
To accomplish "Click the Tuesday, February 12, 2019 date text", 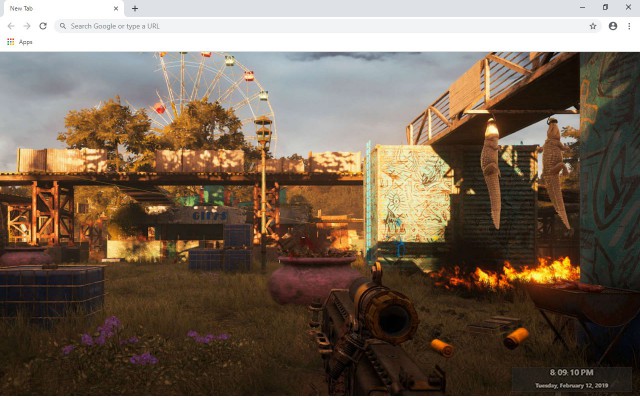I will [571, 385].
